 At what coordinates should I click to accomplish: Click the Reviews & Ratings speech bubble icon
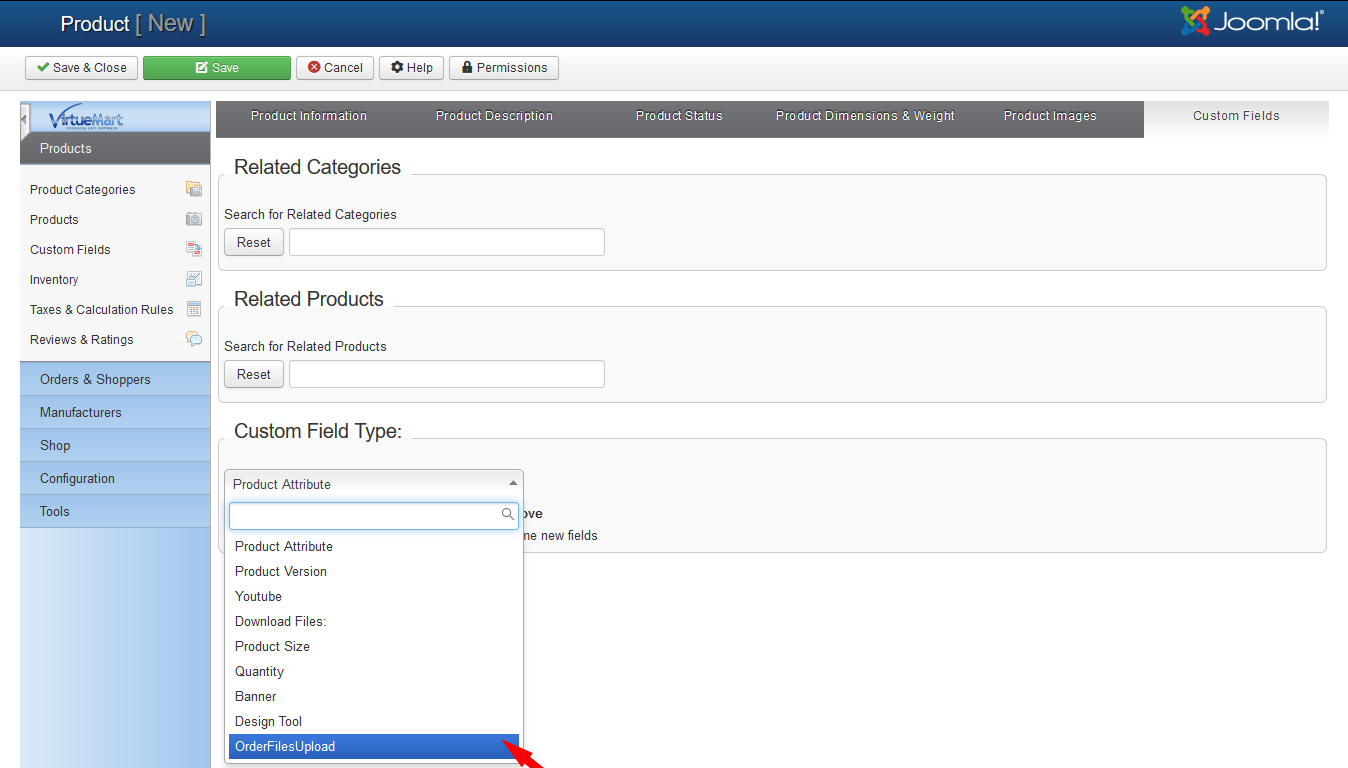point(194,339)
